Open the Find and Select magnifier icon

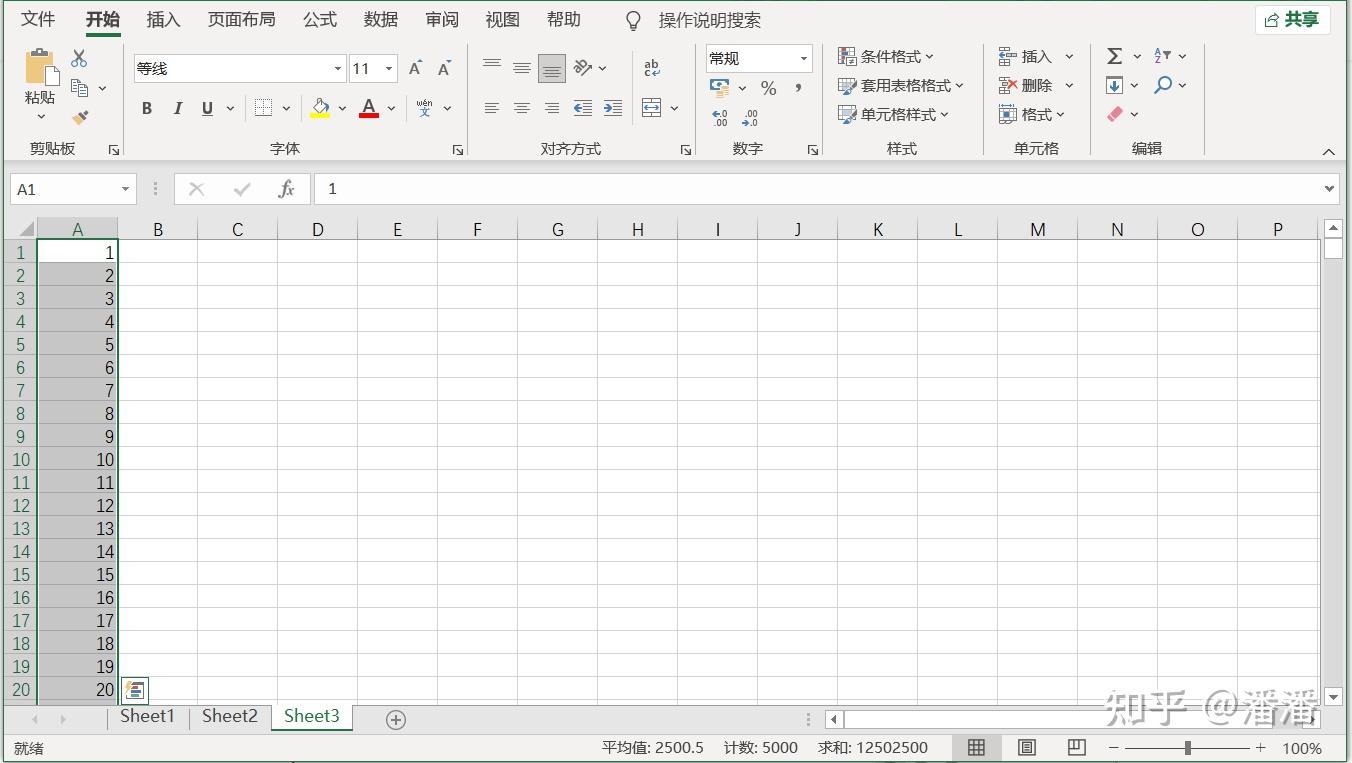click(1162, 84)
